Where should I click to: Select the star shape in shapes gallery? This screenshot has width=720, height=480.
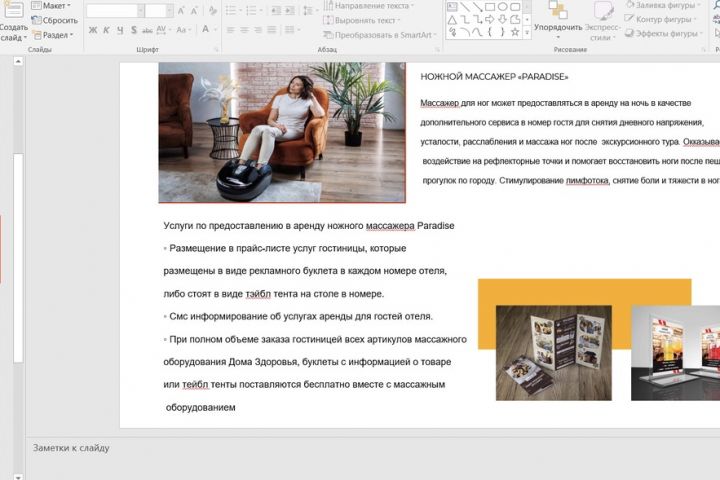pos(515,31)
